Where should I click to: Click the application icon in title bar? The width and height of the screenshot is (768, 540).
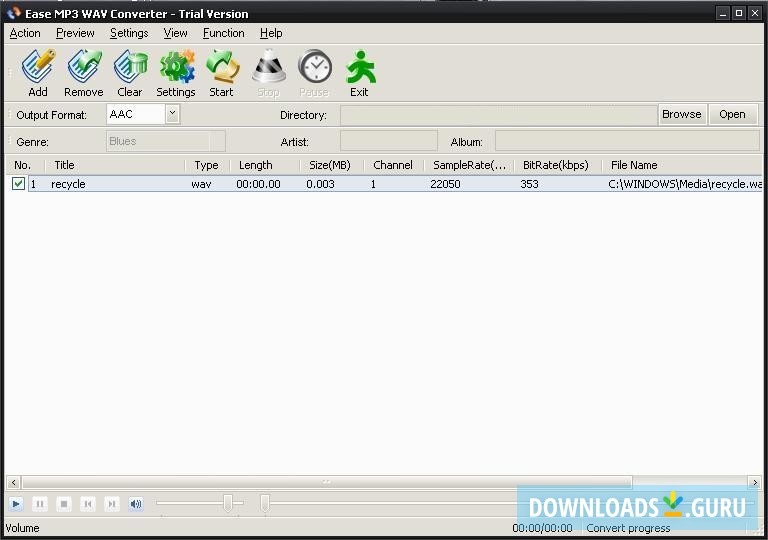pos(14,13)
